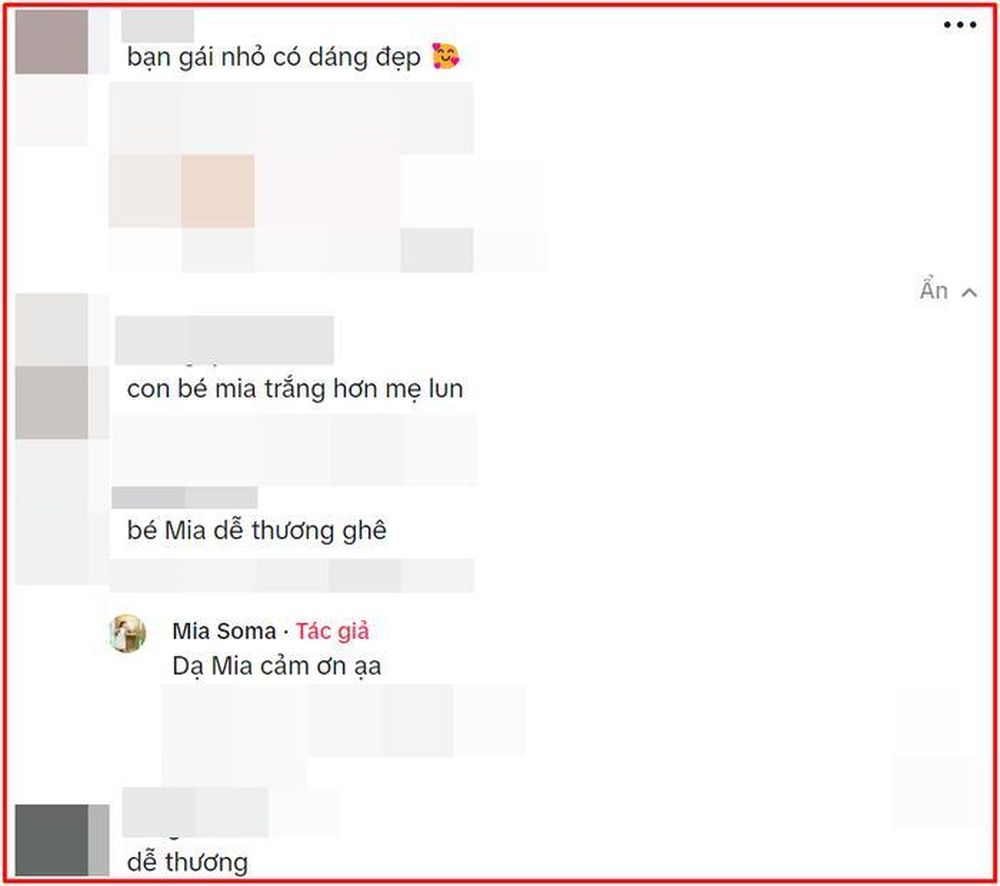Click blurred username above "bé Mia dễ thương ghê"
The height and width of the screenshot is (886, 1000).
(184, 498)
